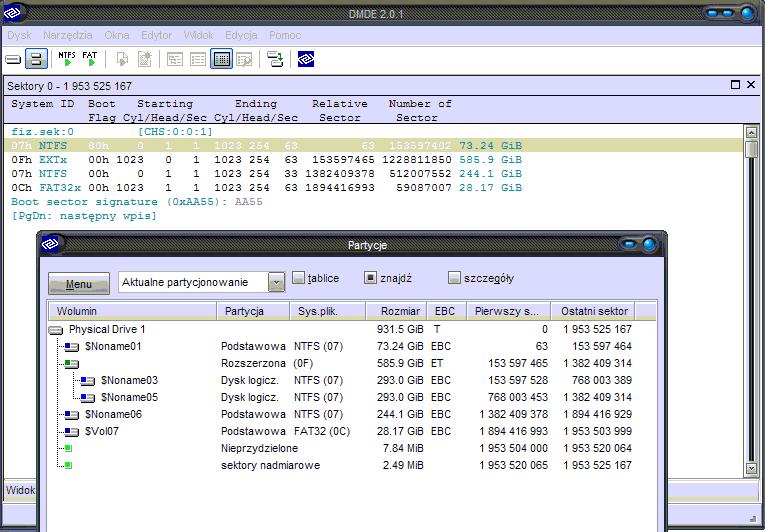Click the sektory nadmiarowe row green icon
The height and width of the screenshot is (532, 765).
pyautogui.click(x=68, y=466)
